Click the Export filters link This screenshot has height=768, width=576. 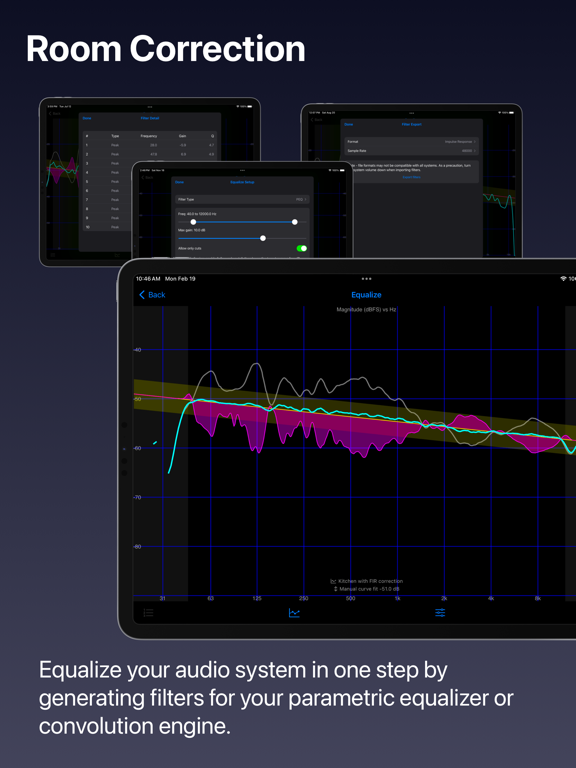(x=412, y=177)
